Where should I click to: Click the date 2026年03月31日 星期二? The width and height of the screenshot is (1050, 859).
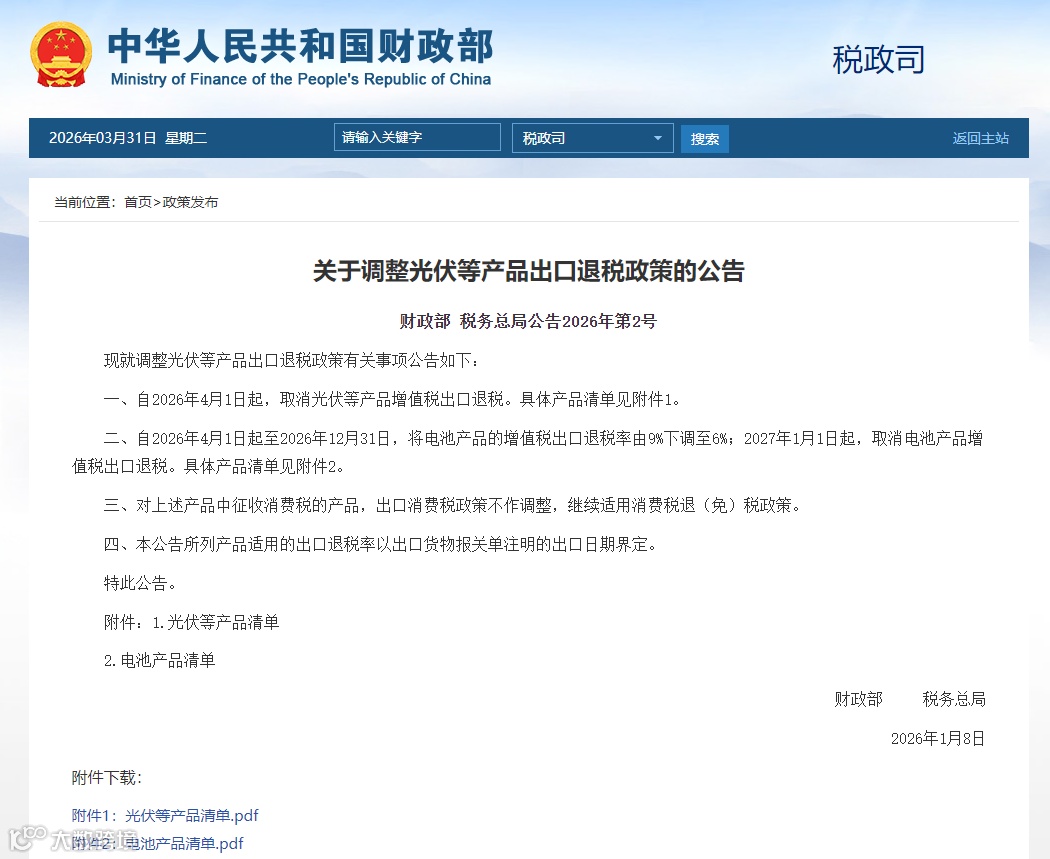pos(128,138)
